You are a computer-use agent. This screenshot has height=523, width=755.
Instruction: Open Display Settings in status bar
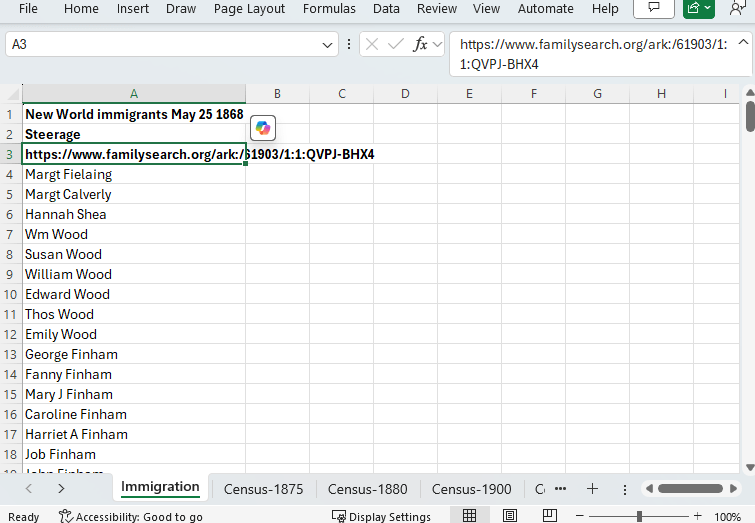click(x=381, y=516)
